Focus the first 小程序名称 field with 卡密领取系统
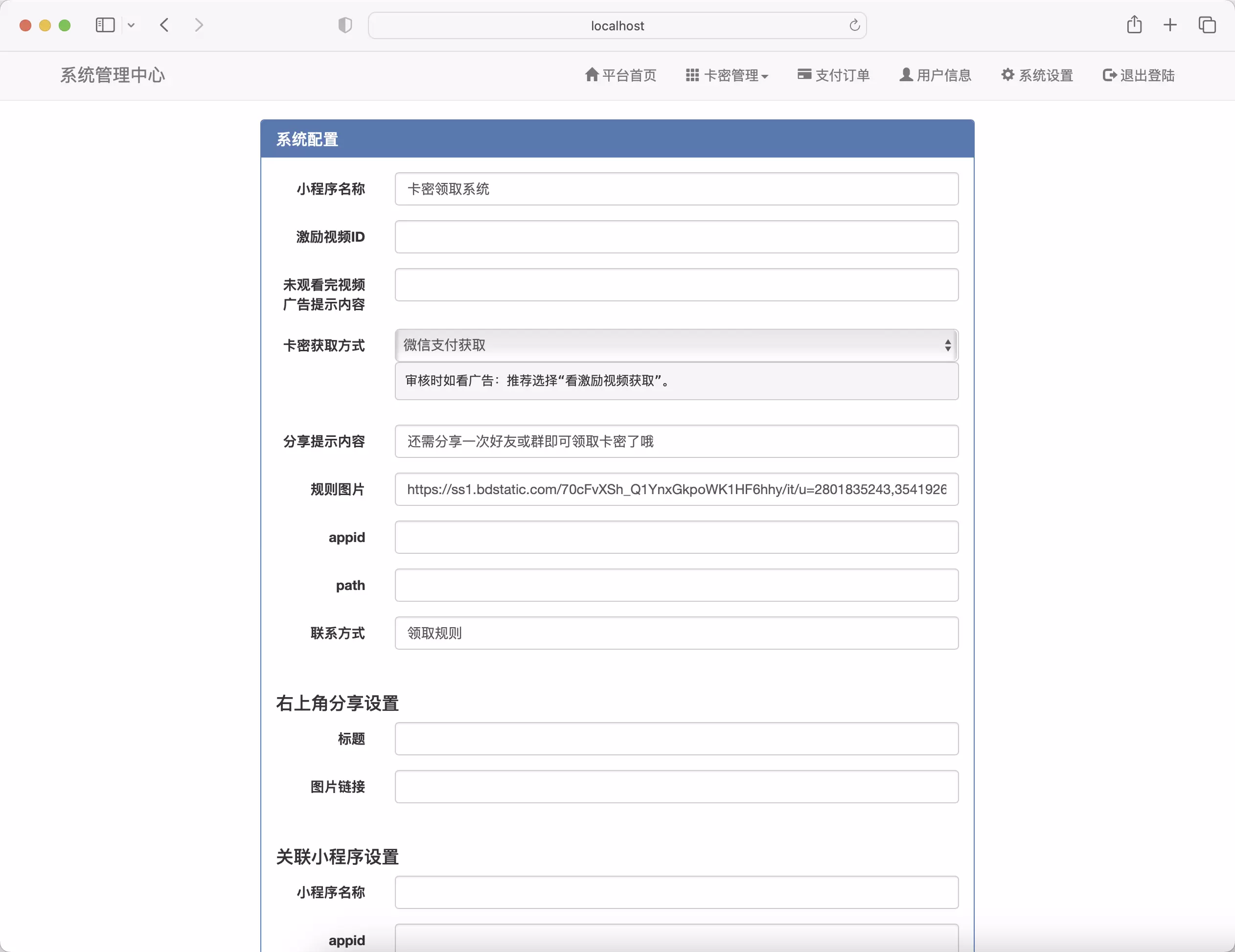 click(x=676, y=189)
